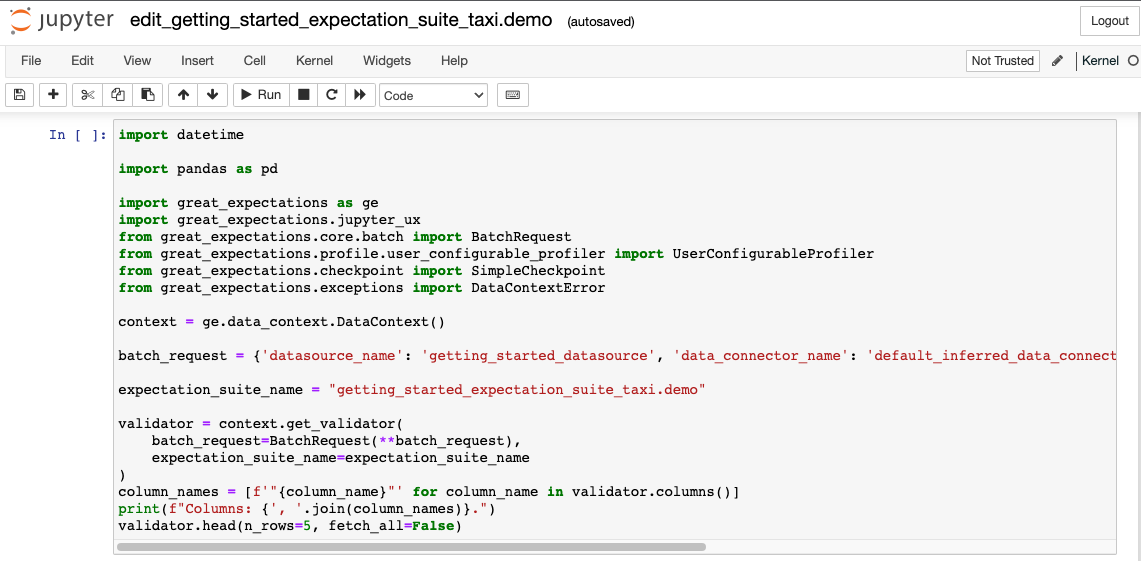Screen dimensions: 1141x561
Task: Open the command palette keyboard icon
Action: click(513, 95)
